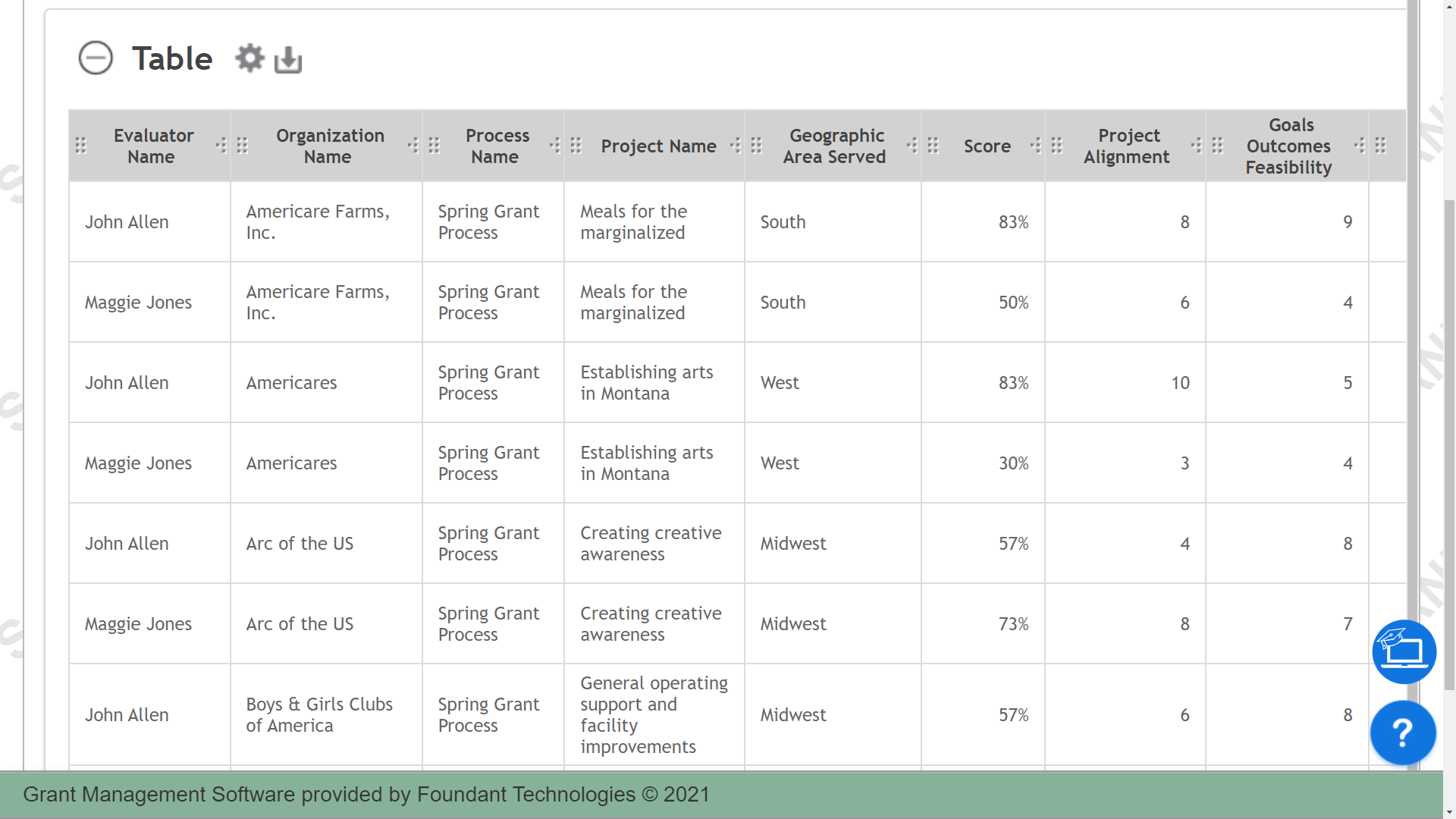This screenshot has width=1456, height=819.
Task: Click the Geographic Area Served drag handle
Action: 757,146
